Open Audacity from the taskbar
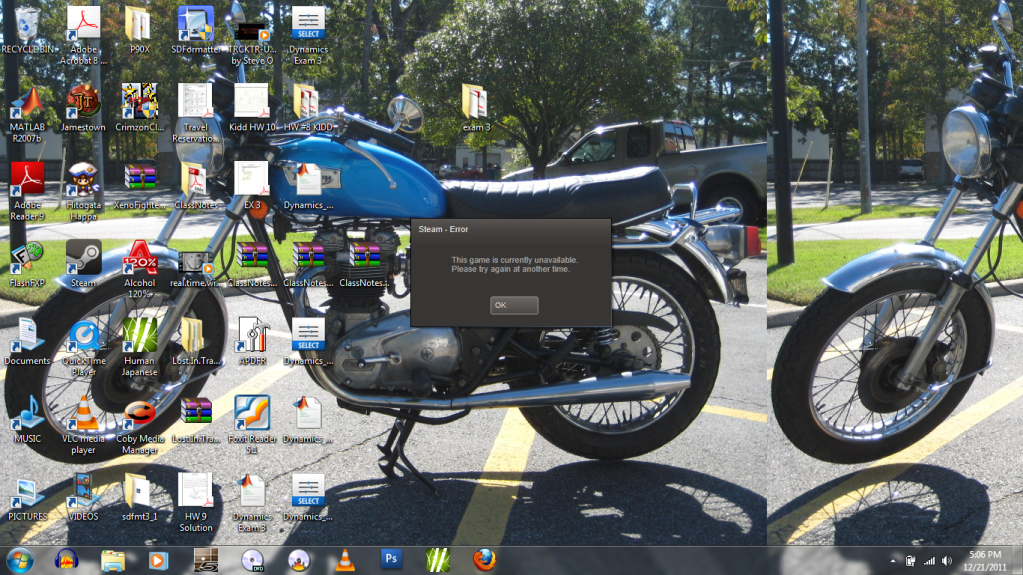 click(66, 561)
